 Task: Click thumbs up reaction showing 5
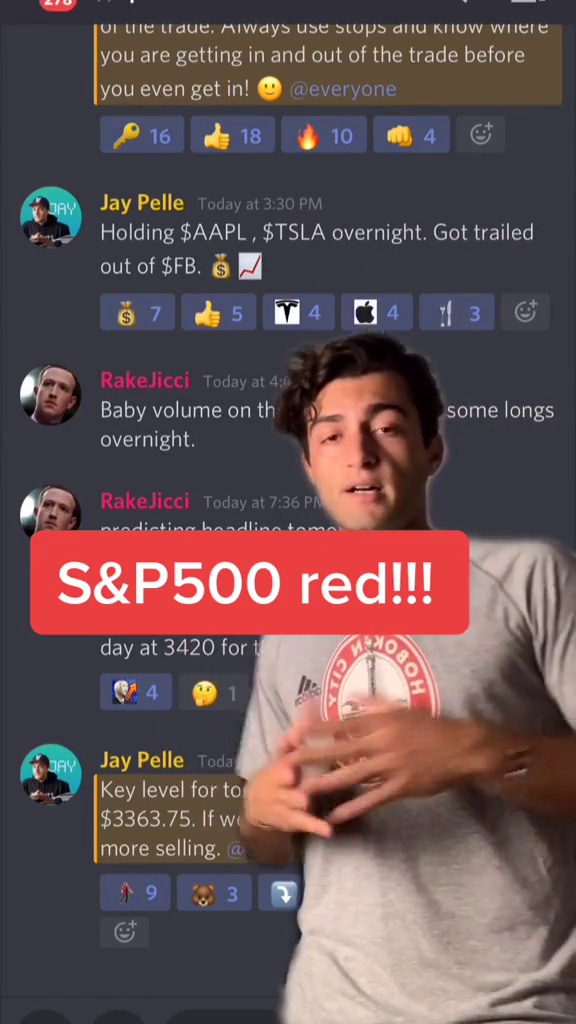pos(219,312)
